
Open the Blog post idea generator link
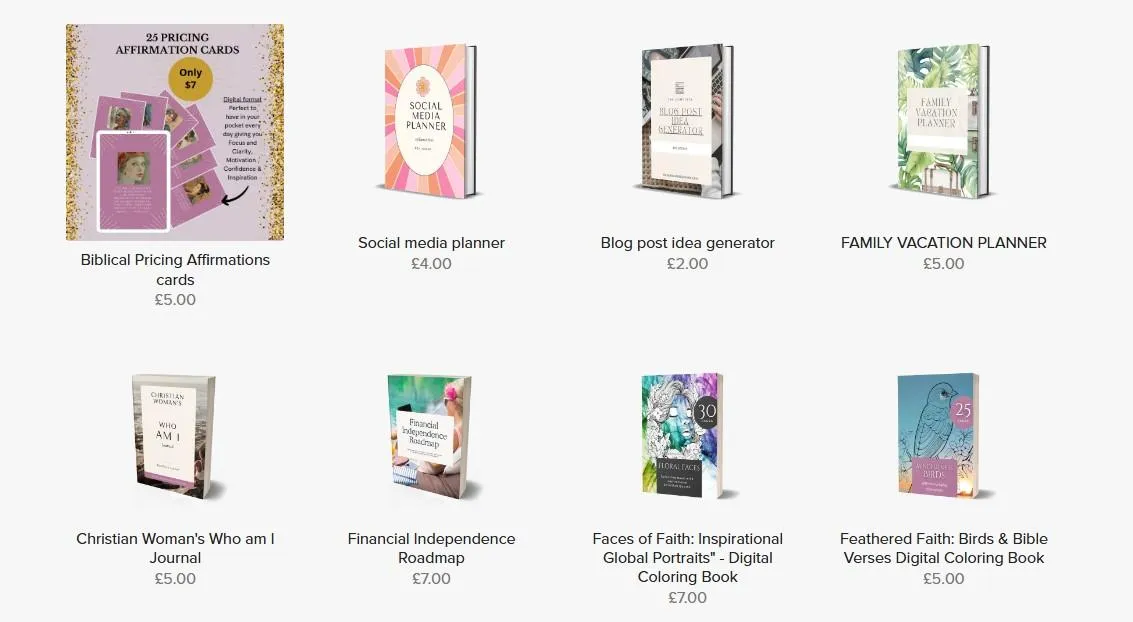(687, 243)
